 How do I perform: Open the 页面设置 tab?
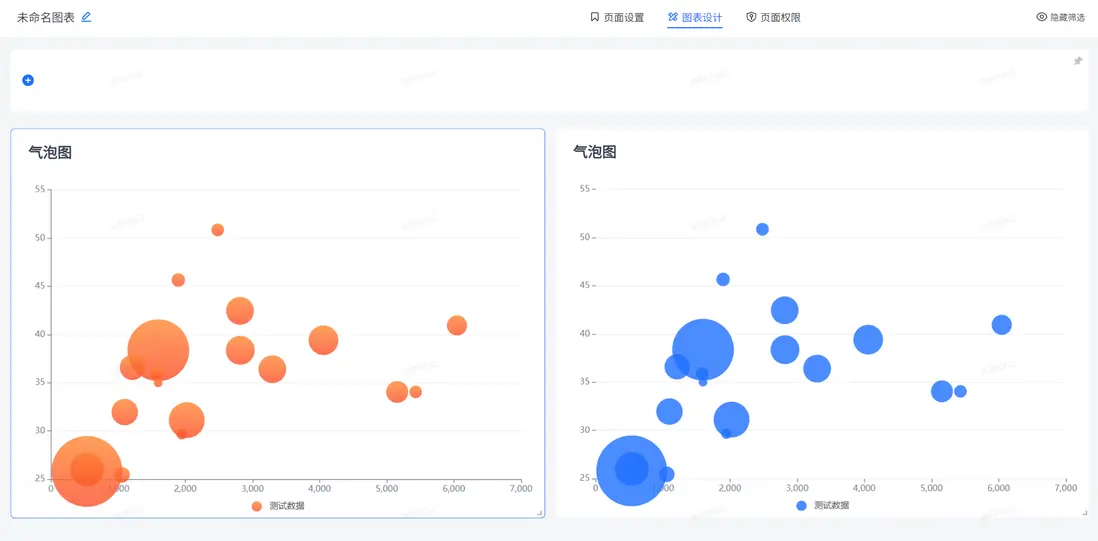click(617, 17)
